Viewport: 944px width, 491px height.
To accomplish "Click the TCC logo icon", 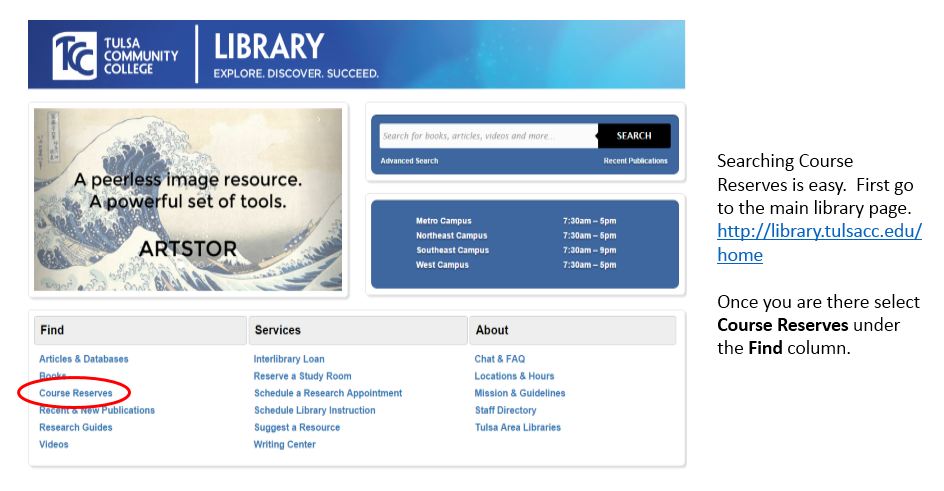I will click(x=74, y=56).
